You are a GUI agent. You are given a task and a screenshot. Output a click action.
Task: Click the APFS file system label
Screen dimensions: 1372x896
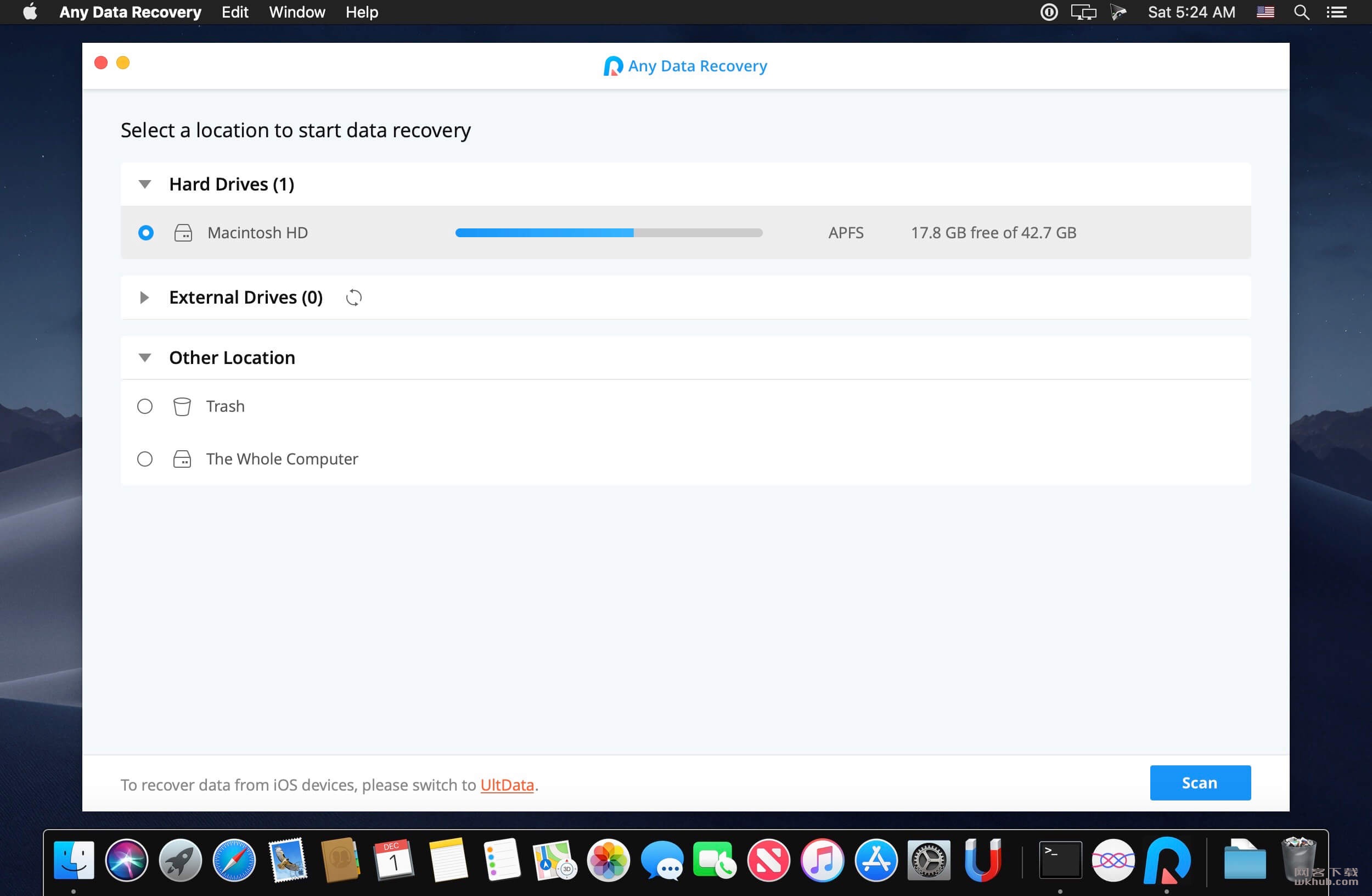pos(846,232)
